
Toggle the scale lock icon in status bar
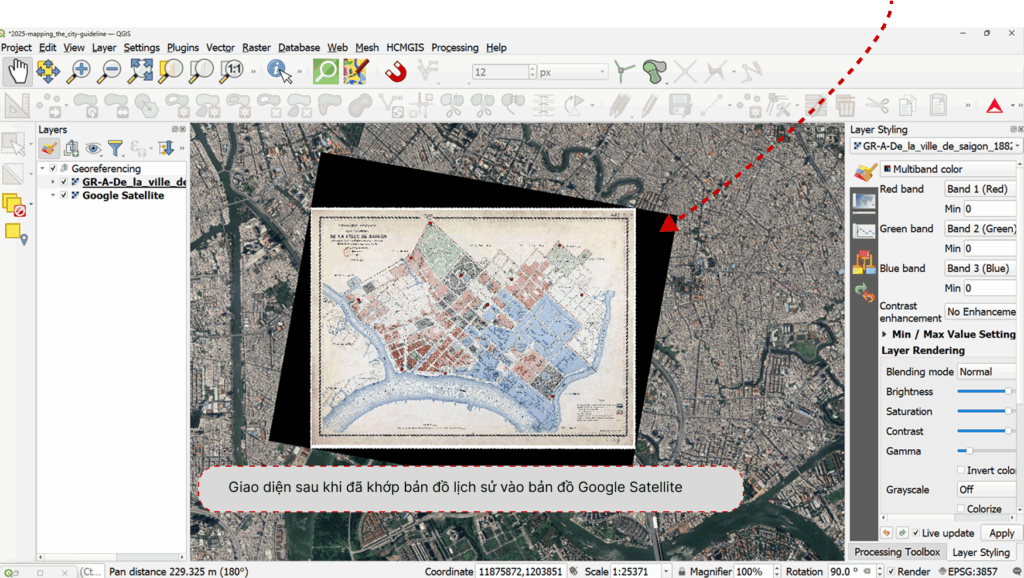(x=682, y=571)
